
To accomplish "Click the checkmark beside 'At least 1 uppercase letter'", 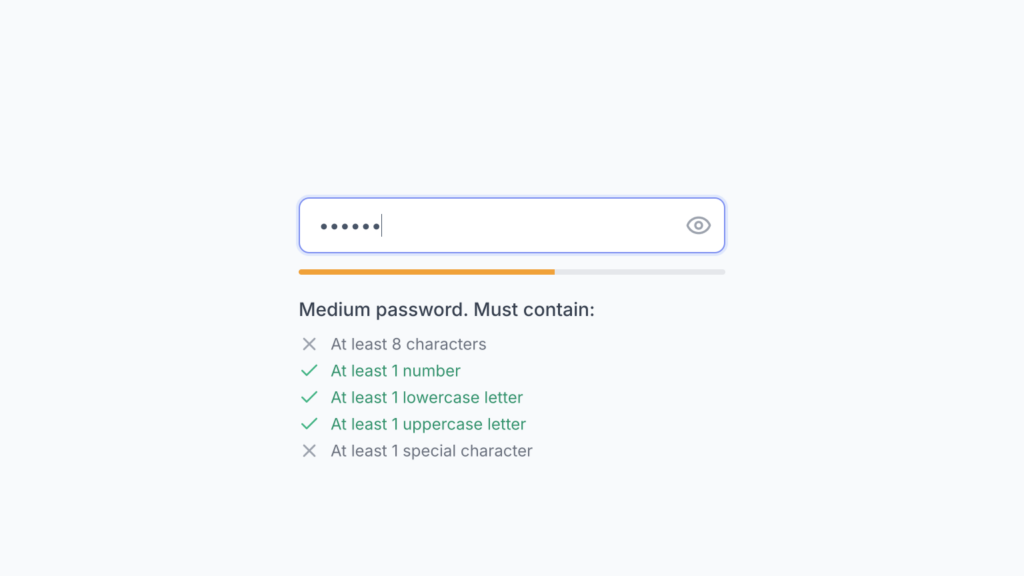I will click(x=310, y=424).
